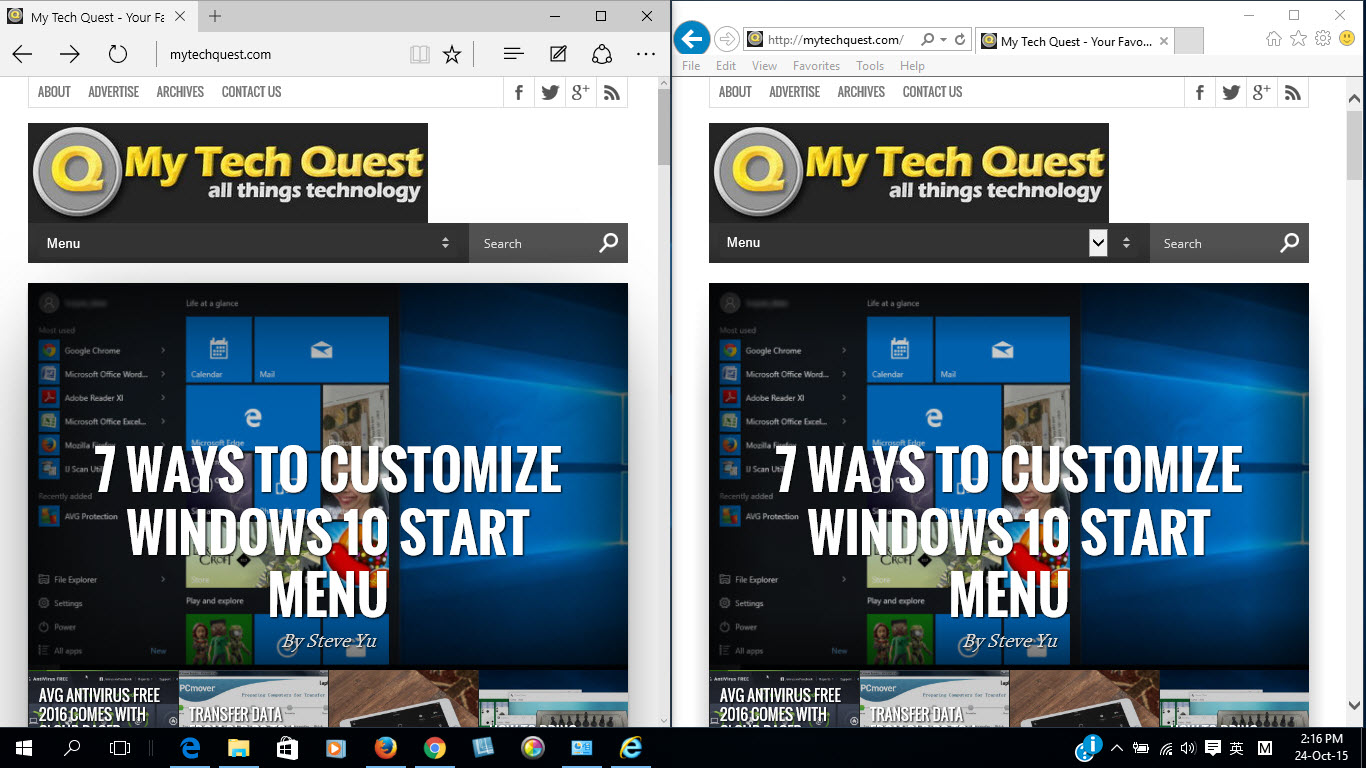
Task: Open the Hub panel in Edge
Action: pos(513,54)
